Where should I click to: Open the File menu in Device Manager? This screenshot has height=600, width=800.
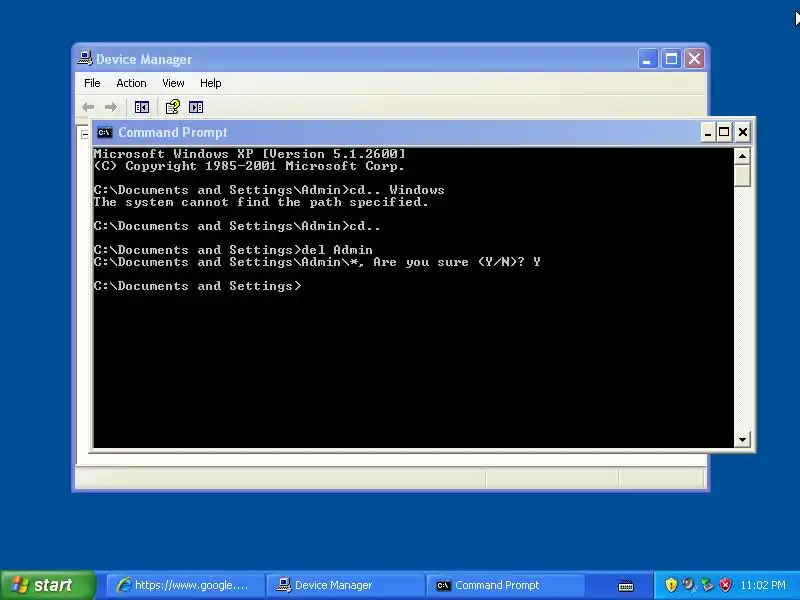[92, 83]
